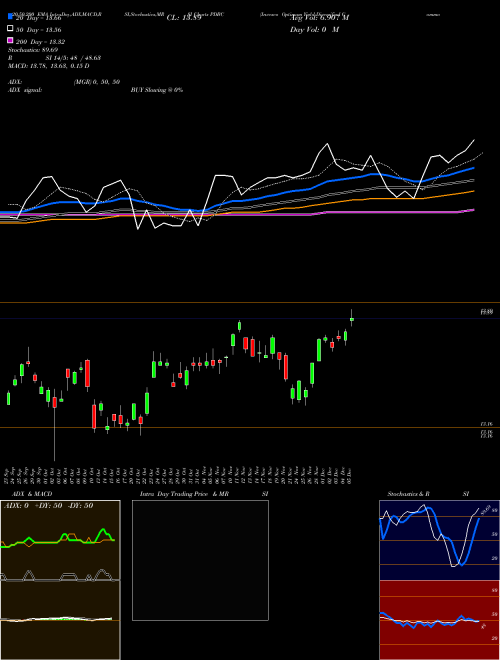Click the blue 20 Day legend swatch
Image resolution: width=500 pixels, height=660 pixels.
click(x=10, y=17)
